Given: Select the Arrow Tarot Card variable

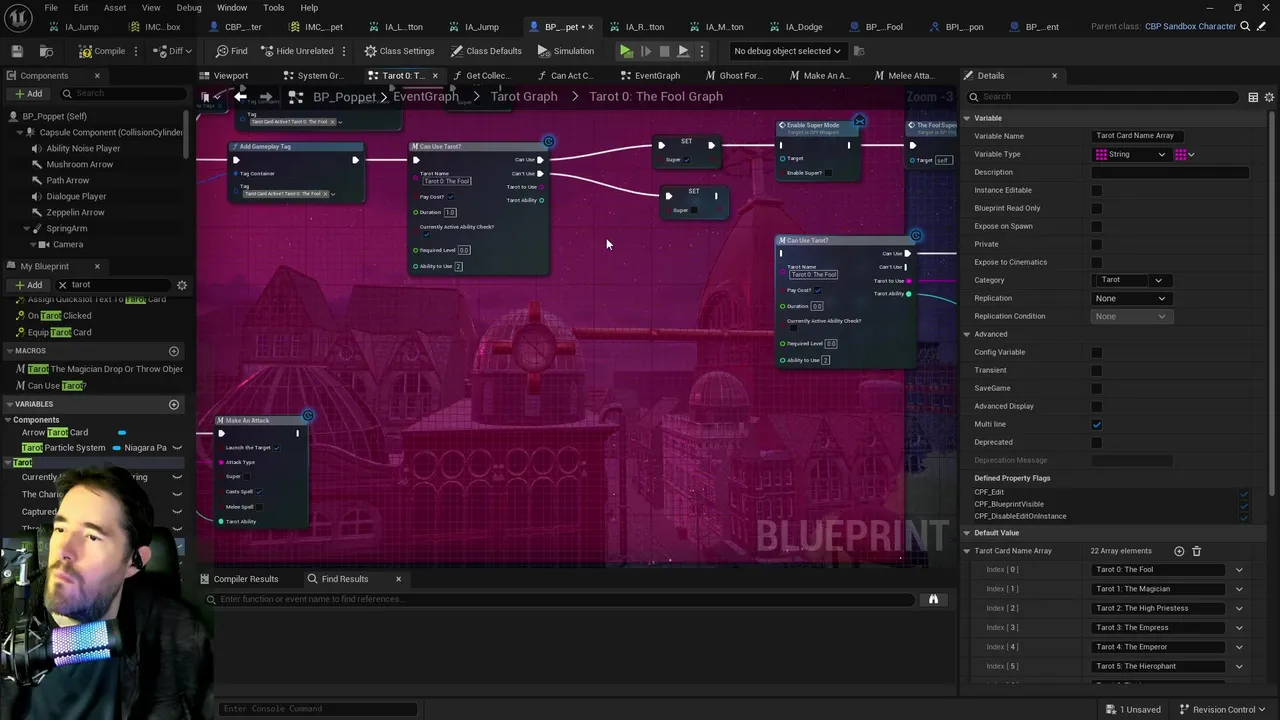Looking at the screenshot, I should (x=55, y=432).
